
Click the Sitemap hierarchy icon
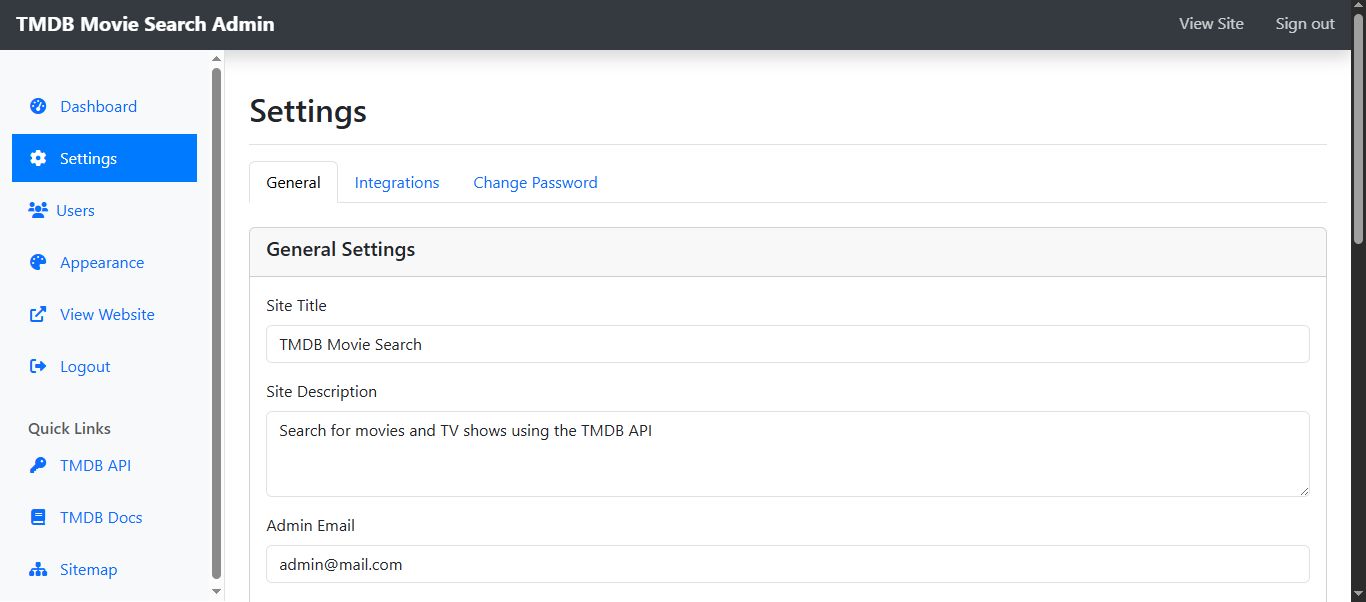pyautogui.click(x=38, y=569)
